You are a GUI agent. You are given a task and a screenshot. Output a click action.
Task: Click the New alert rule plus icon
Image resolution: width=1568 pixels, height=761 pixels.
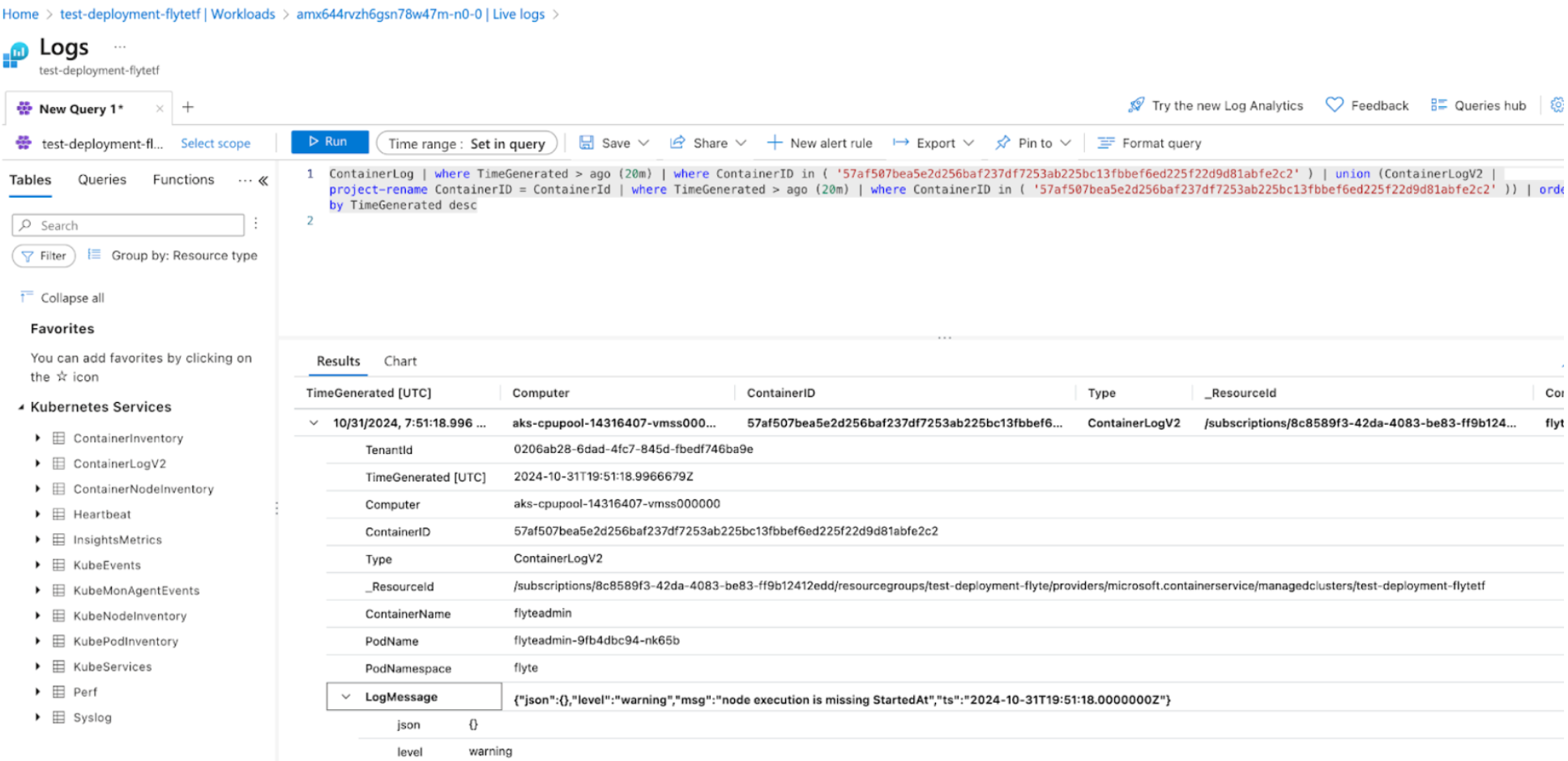pyautogui.click(x=775, y=143)
